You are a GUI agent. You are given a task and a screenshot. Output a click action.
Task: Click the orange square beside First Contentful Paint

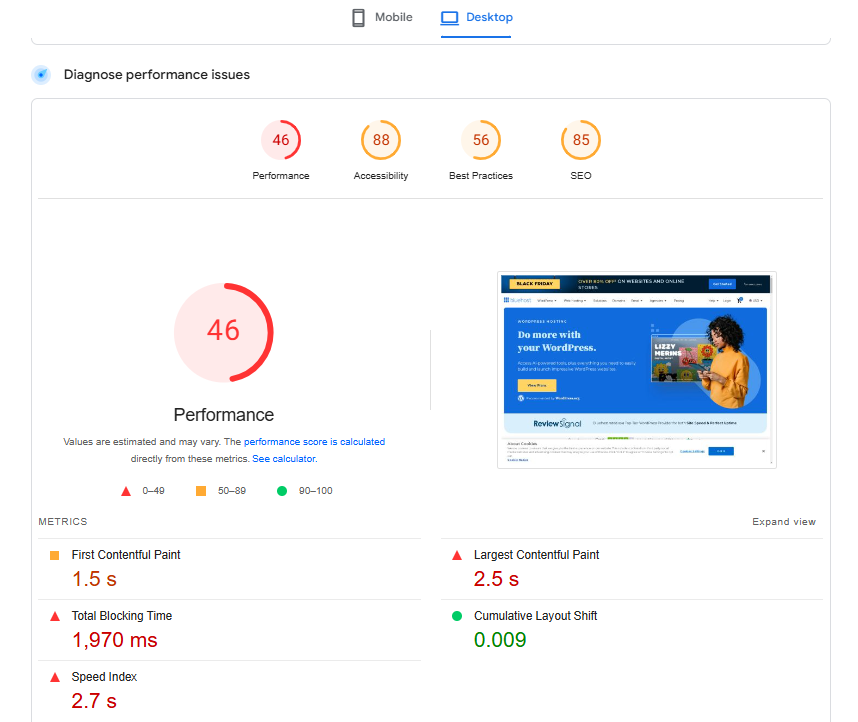[x=55, y=556]
